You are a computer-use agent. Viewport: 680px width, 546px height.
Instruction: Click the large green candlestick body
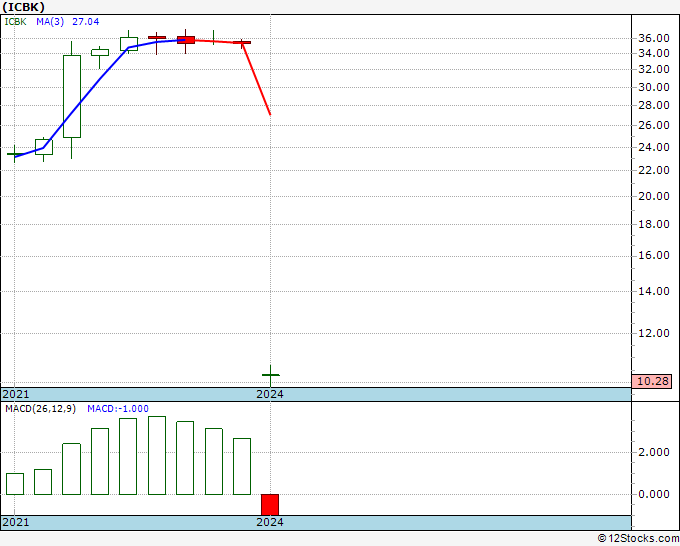[x=72, y=96]
